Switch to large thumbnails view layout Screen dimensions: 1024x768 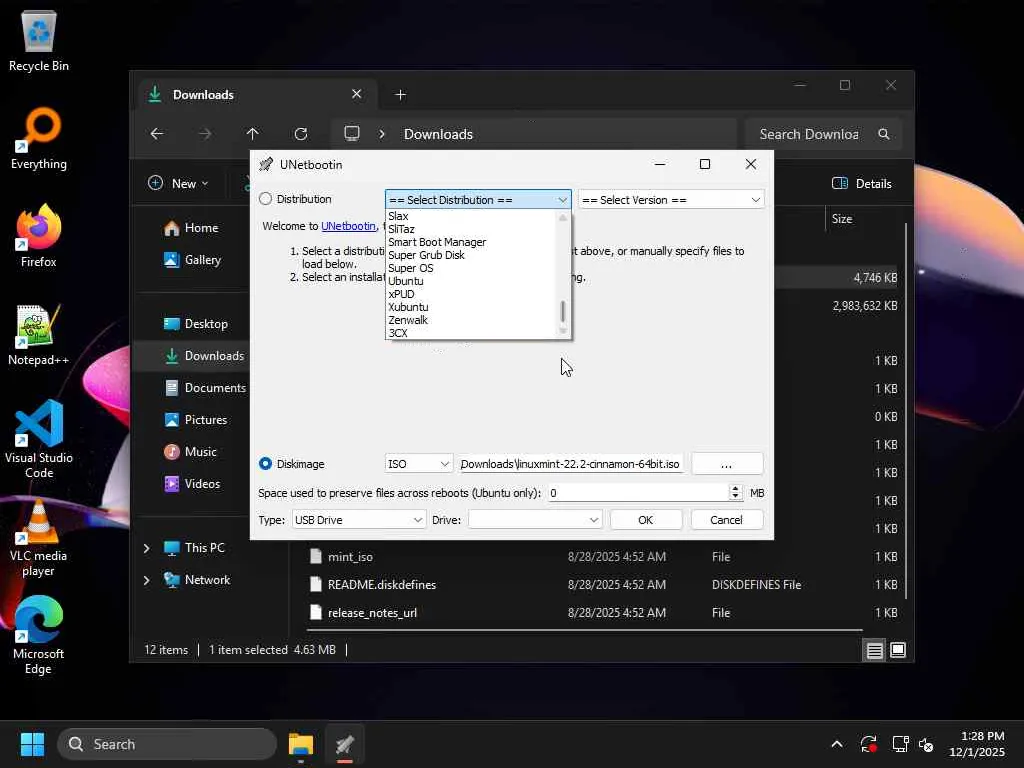(898, 650)
